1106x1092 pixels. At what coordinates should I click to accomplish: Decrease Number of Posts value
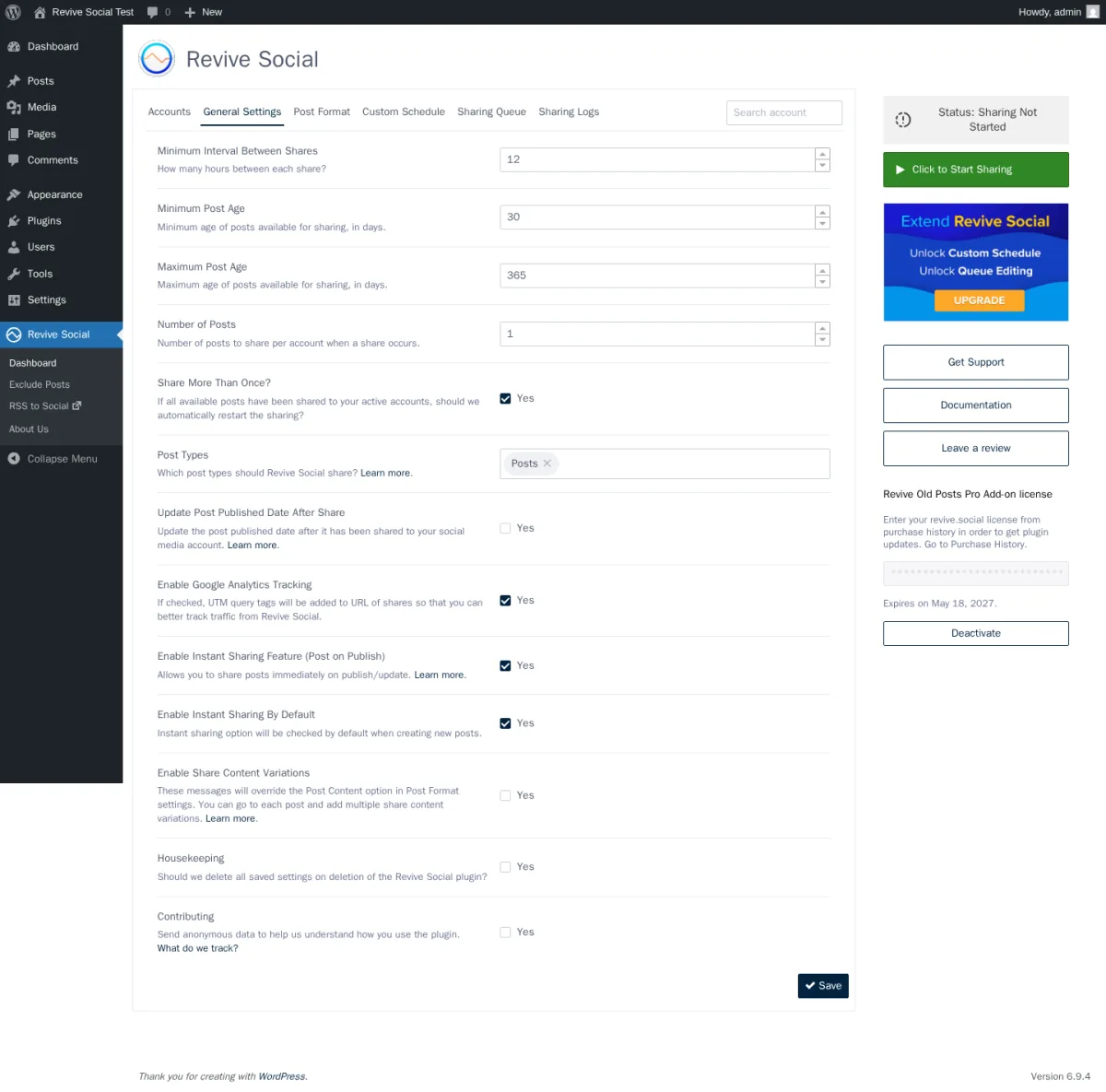[x=822, y=339]
